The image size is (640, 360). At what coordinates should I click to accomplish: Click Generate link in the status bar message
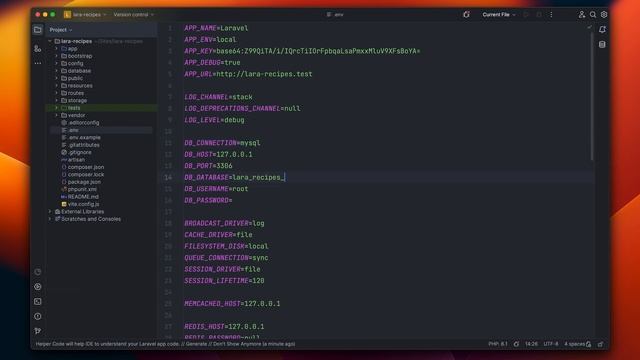click(197, 344)
